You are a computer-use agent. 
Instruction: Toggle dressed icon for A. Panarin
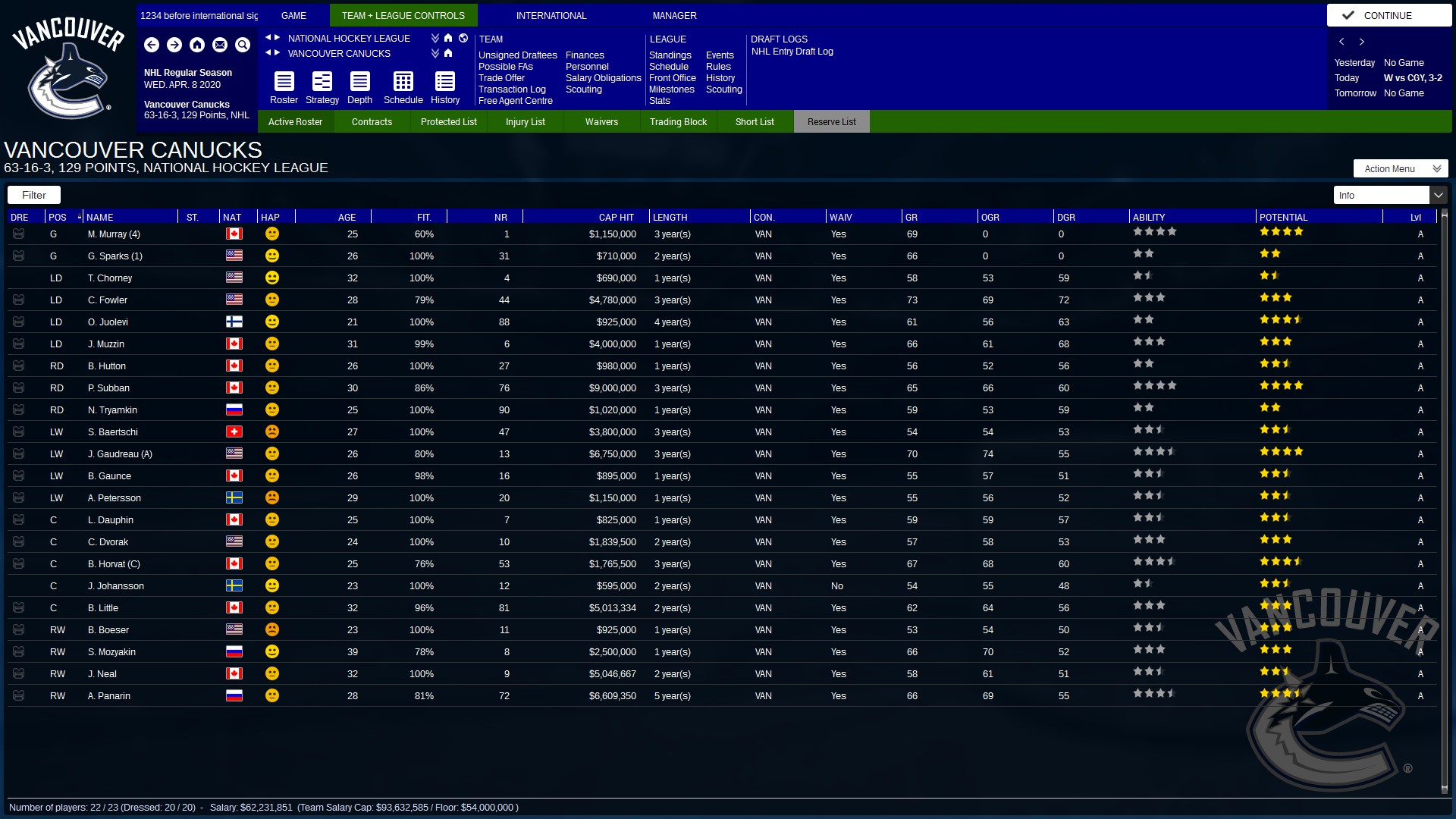coord(19,696)
